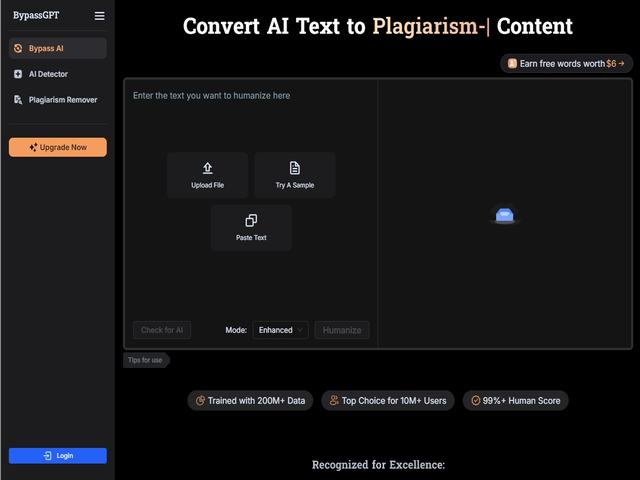Click the blue Login button
The width and height of the screenshot is (640, 480).
coord(57,456)
